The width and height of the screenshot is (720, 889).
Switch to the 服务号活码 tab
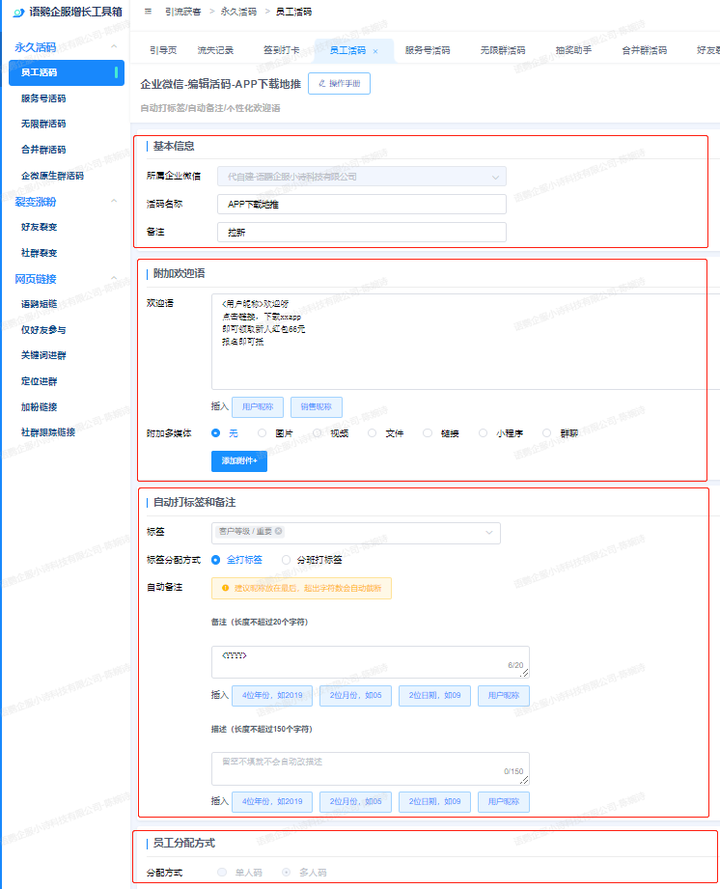[x=427, y=49]
